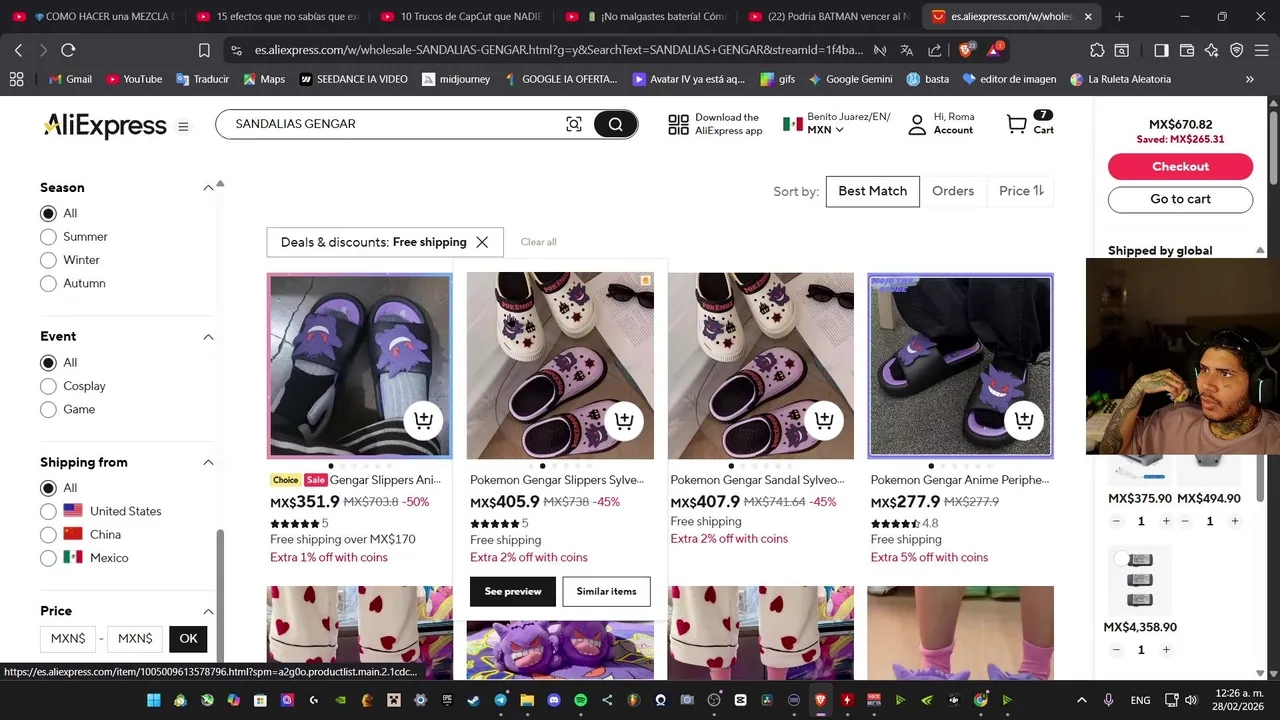The image size is (1280, 720).
Task: Sort results by Orders
Action: click(953, 191)
